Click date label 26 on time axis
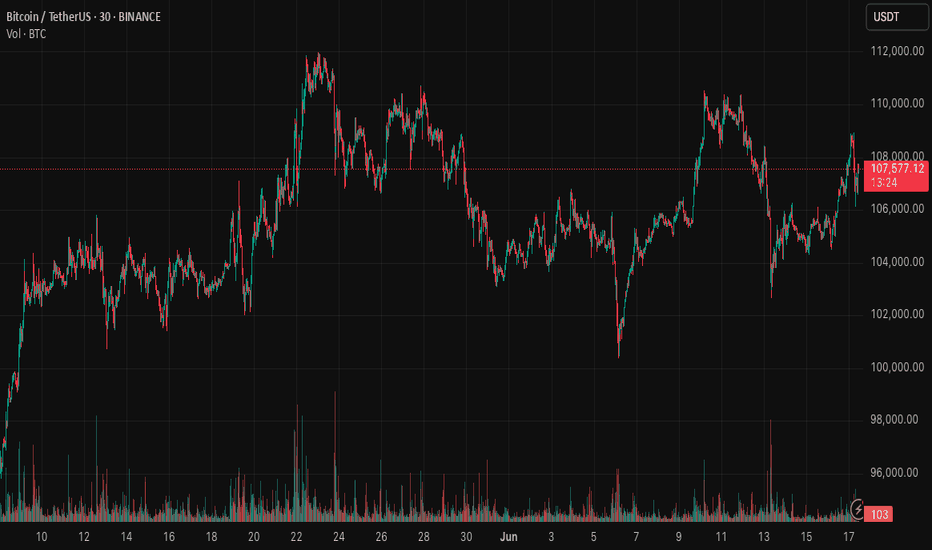Viewport: 932px width, 550px height. (382, 537)
